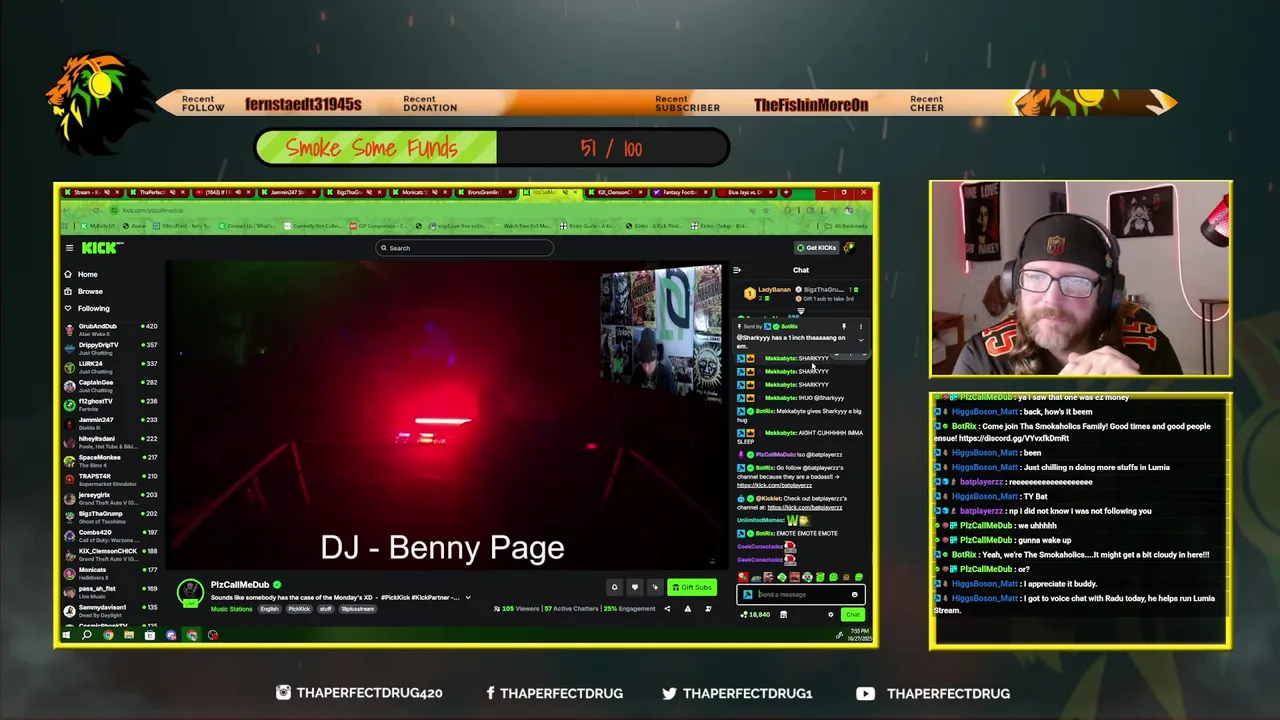Expand the stream title chevron
1280x720 pixels.
467,597
